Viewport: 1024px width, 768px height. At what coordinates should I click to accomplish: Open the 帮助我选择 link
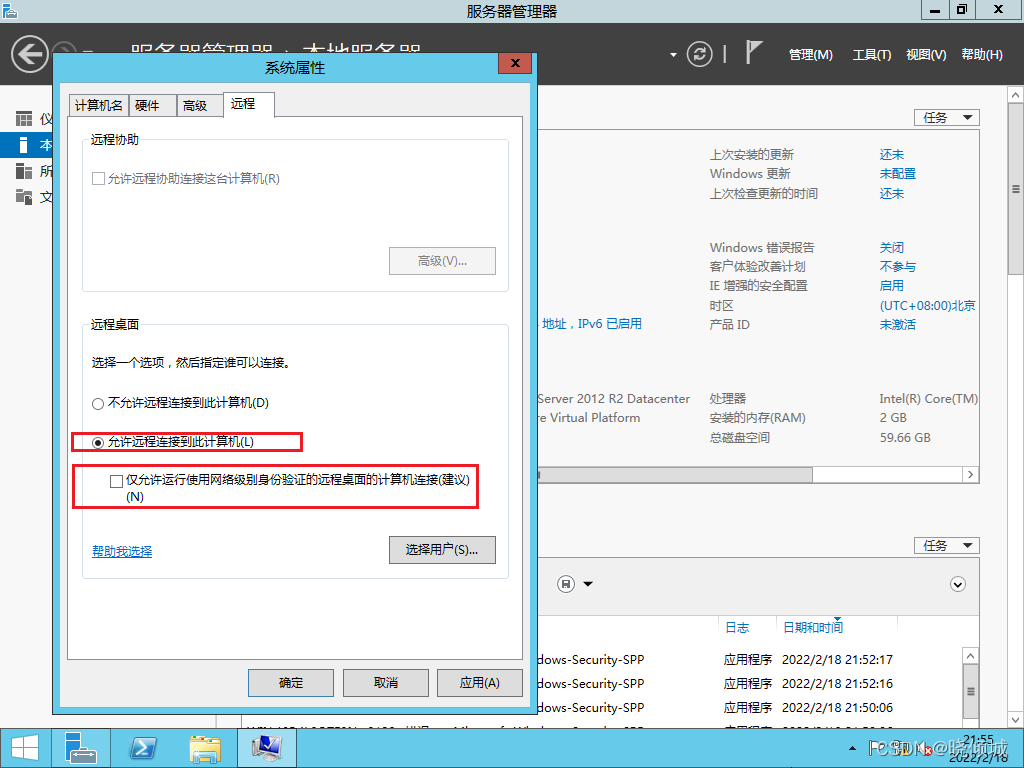click(x=122, y=551)
